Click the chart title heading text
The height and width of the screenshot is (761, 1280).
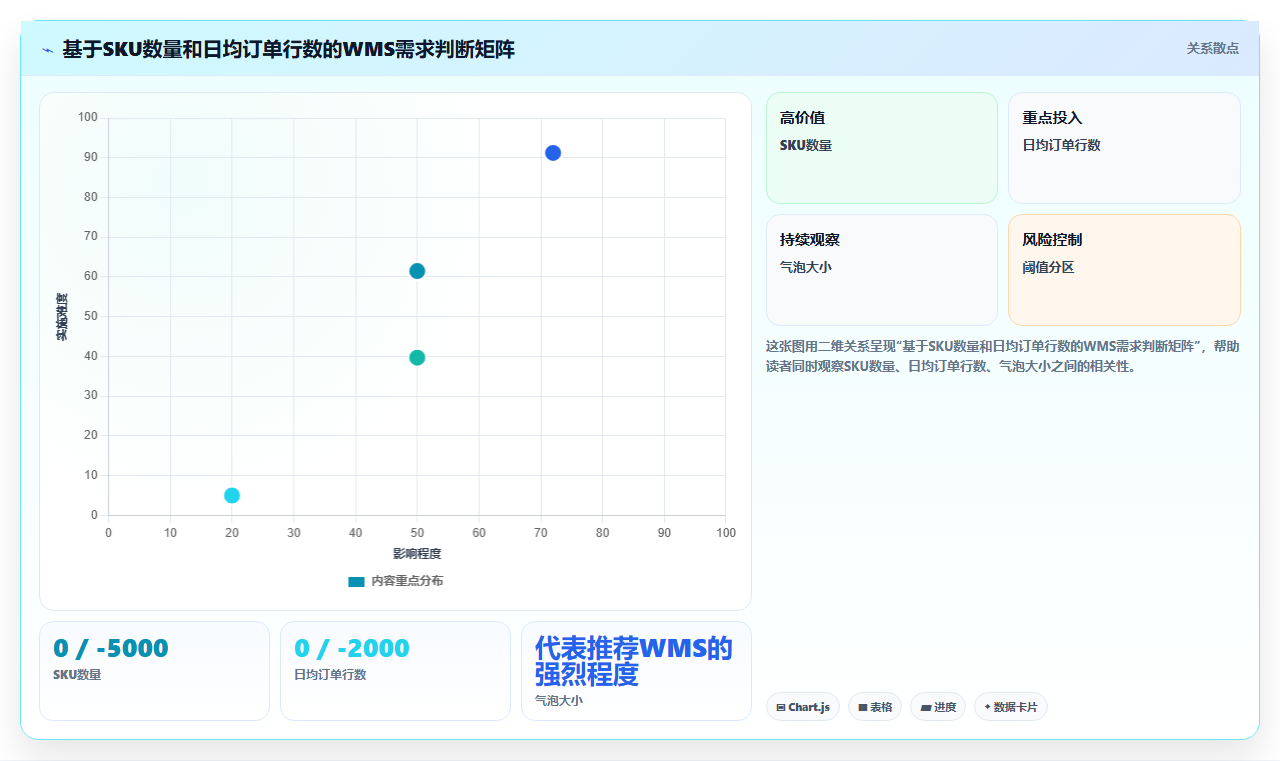pos(288,49)
